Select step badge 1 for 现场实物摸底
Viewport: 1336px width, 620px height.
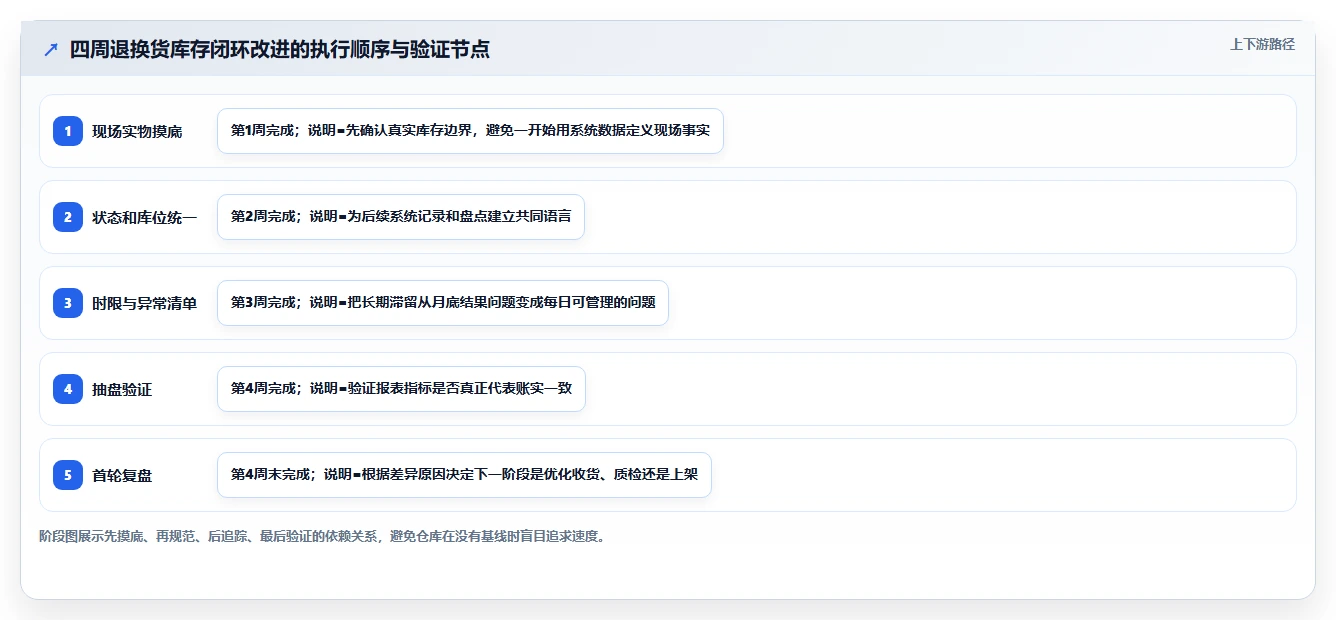[68, 131]
